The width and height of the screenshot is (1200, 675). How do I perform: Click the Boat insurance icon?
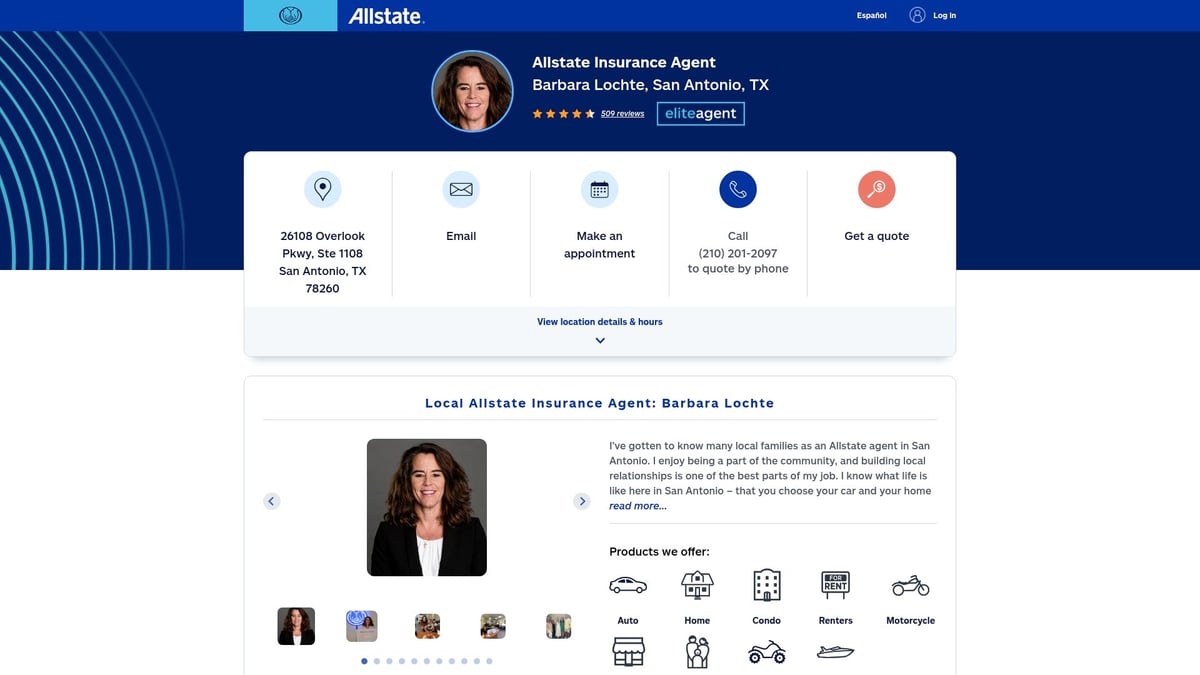coord(836,651)
